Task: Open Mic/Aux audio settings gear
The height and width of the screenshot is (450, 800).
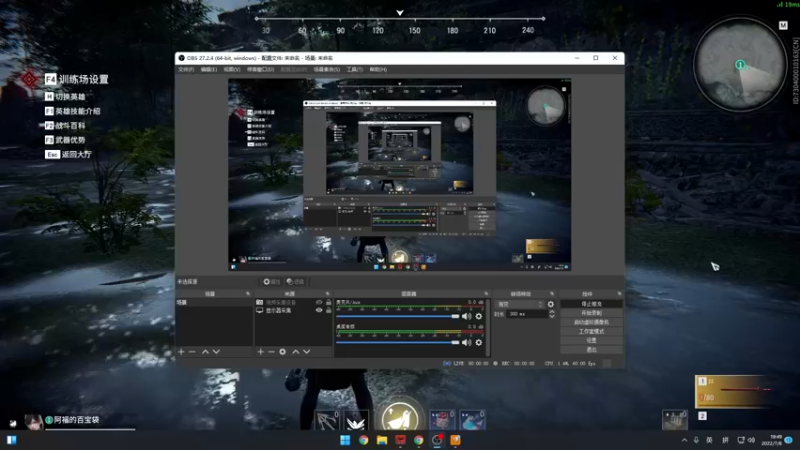Action: click(x=479, y=316)
